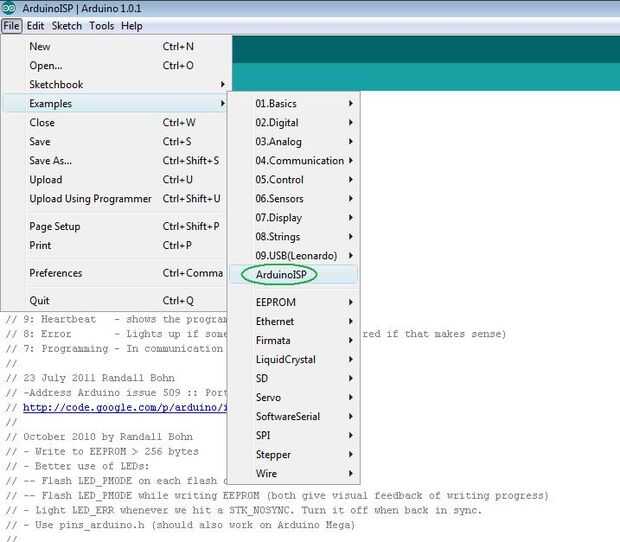Expand the 01.Basics examples submenu
Screen dimensions: 620x542
(294, 104)
